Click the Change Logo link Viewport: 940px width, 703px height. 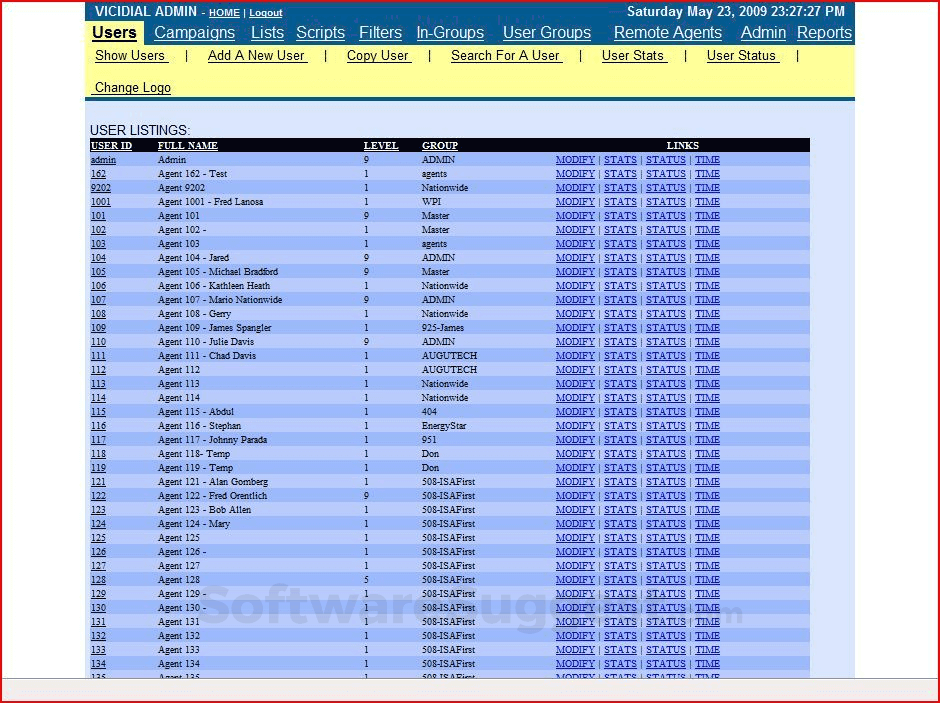pos(132,88)
